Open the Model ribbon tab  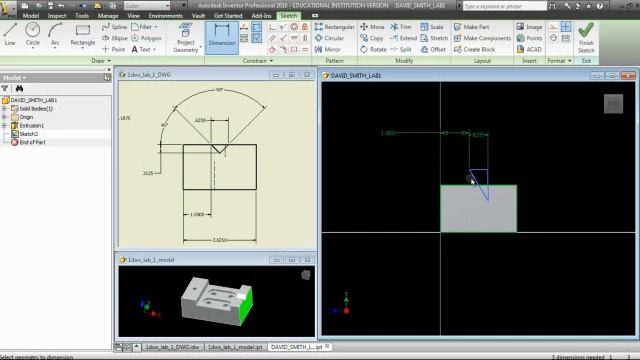pyautogui.click(x=31, y=16)
